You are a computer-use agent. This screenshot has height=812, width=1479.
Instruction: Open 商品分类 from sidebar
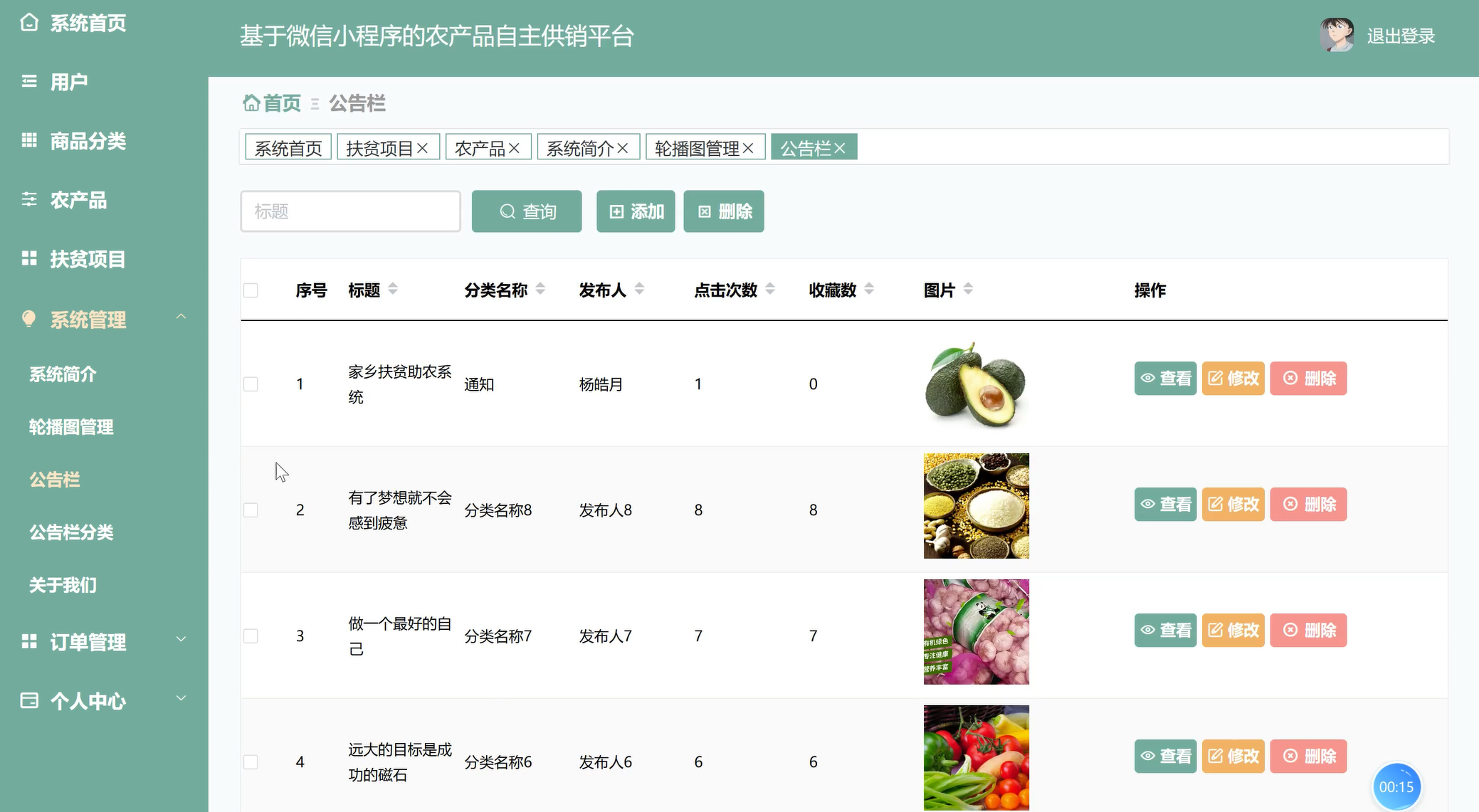tap(88, 141)
